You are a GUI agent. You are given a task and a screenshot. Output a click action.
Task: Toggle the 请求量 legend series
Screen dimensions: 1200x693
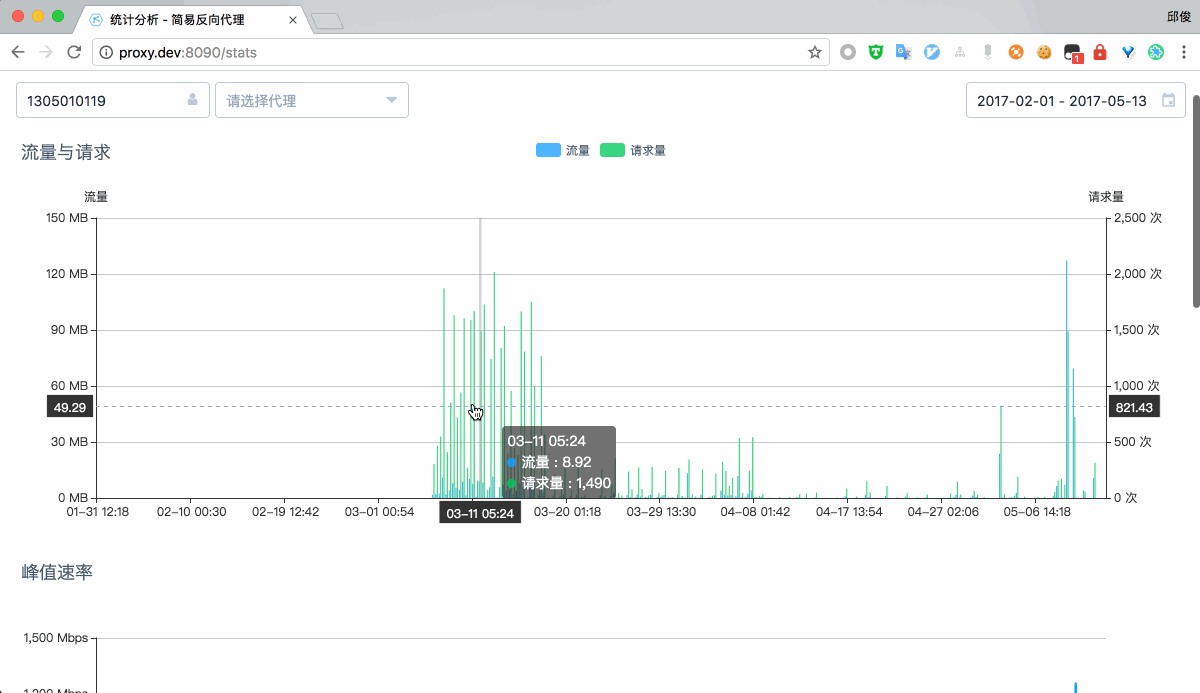(x=633, y=150)
